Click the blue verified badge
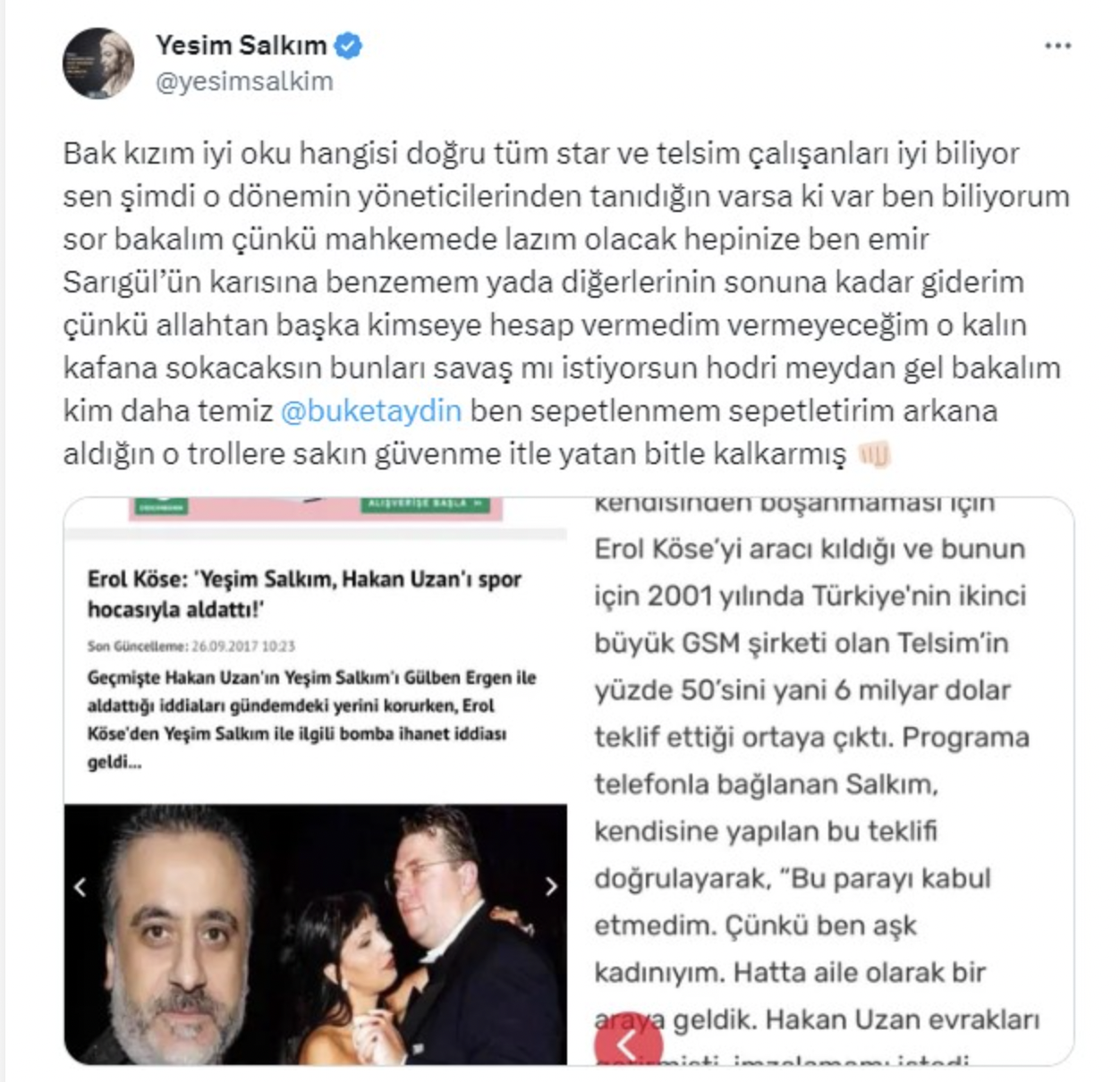The height and width of the screenshot is (1082, 1120). 347,45
